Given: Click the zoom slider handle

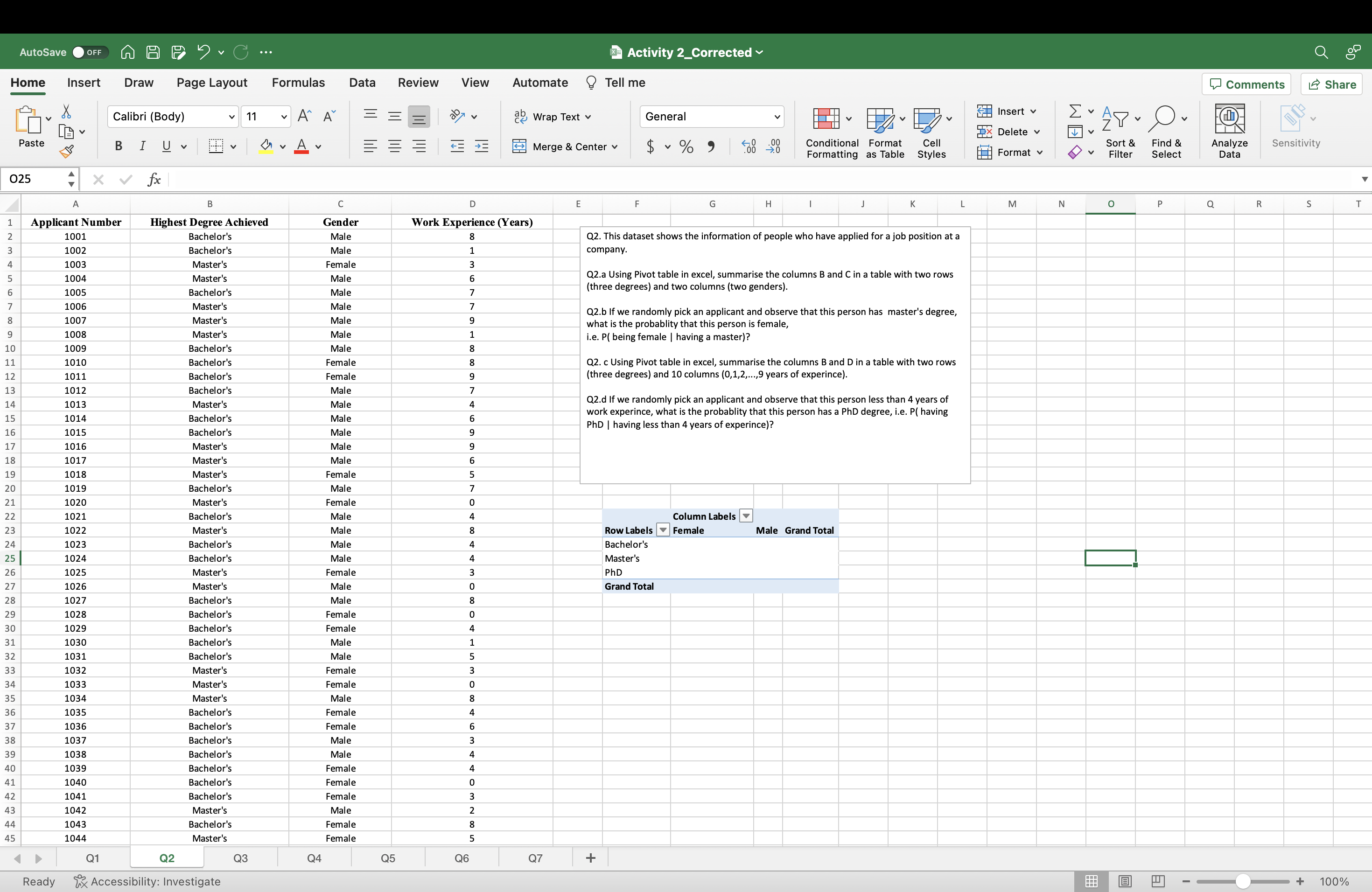Looking at the screenshot, I should click(x=1242, y=881).
